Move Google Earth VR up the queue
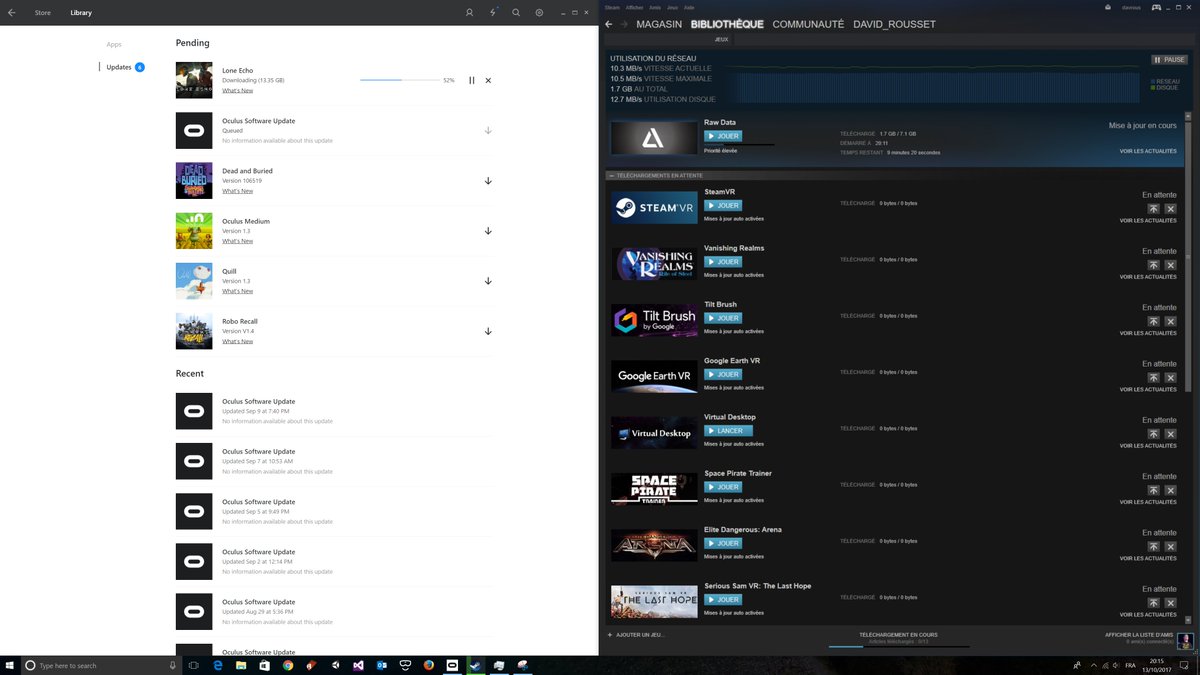Viewport: 1200px width, 675px height. click(1153, 378)
